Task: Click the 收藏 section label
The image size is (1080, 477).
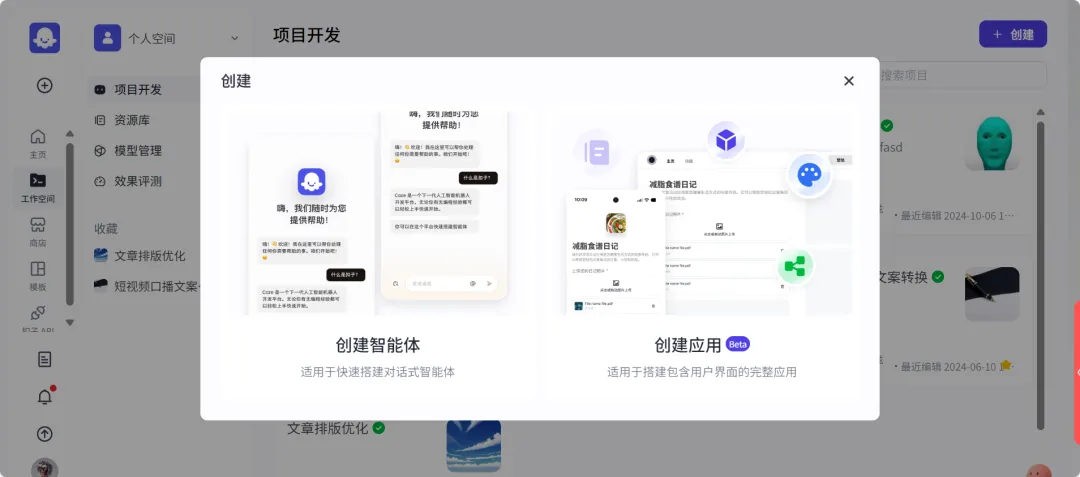Action: 106,229
